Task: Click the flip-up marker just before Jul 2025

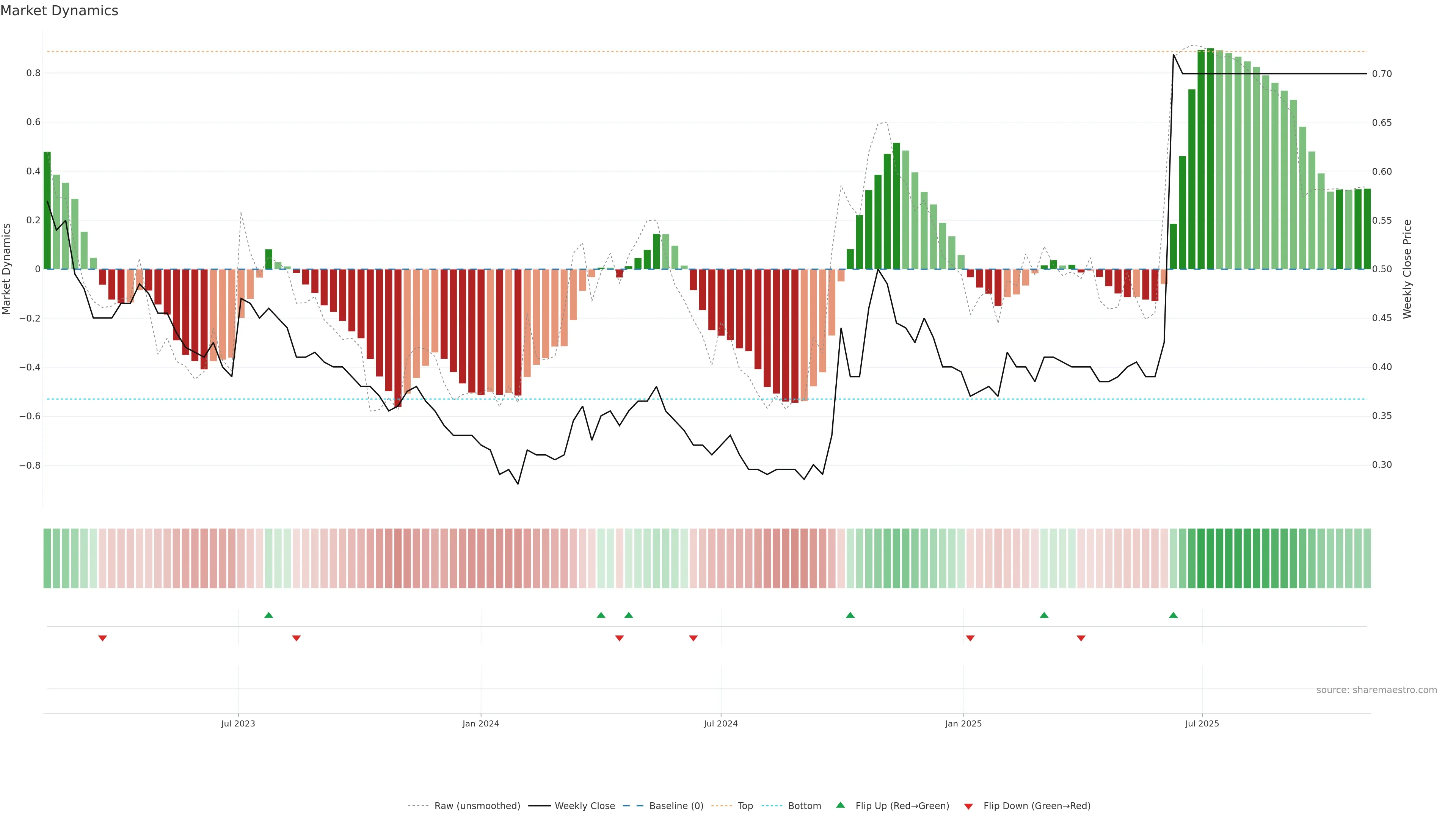Action: click(1174, 615)
